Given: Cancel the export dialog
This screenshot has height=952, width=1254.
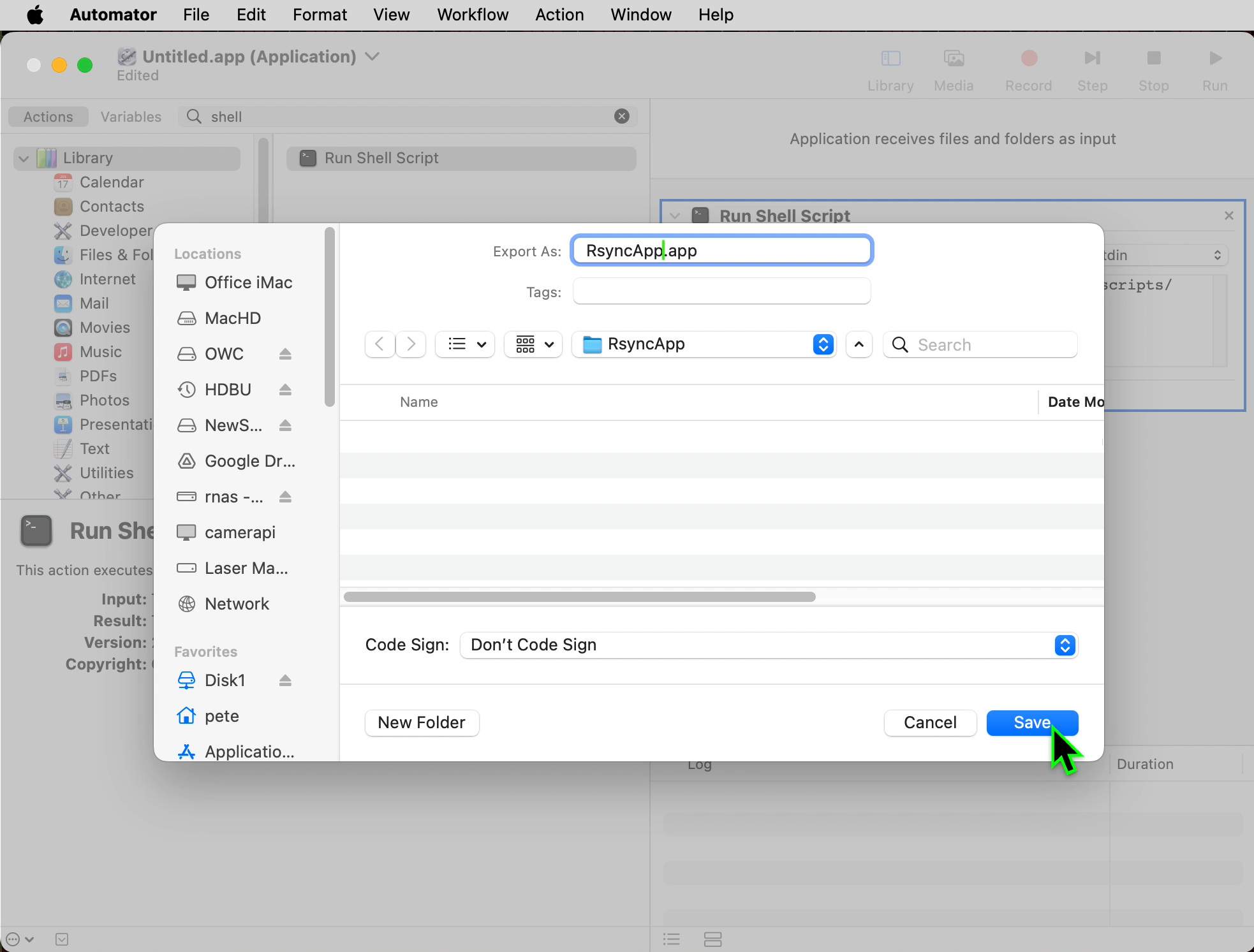Looking at the screenshot, I should [x=930, y=722].
